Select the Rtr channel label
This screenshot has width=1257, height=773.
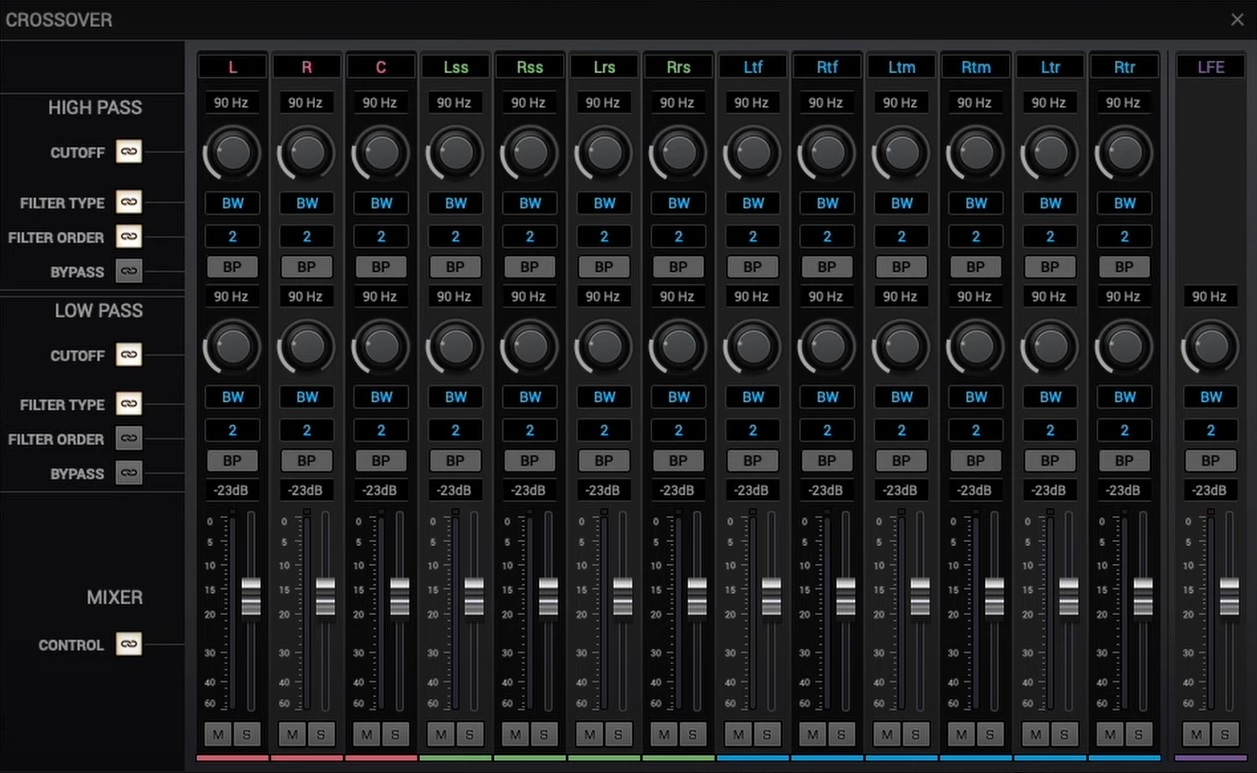point(1125,67)
